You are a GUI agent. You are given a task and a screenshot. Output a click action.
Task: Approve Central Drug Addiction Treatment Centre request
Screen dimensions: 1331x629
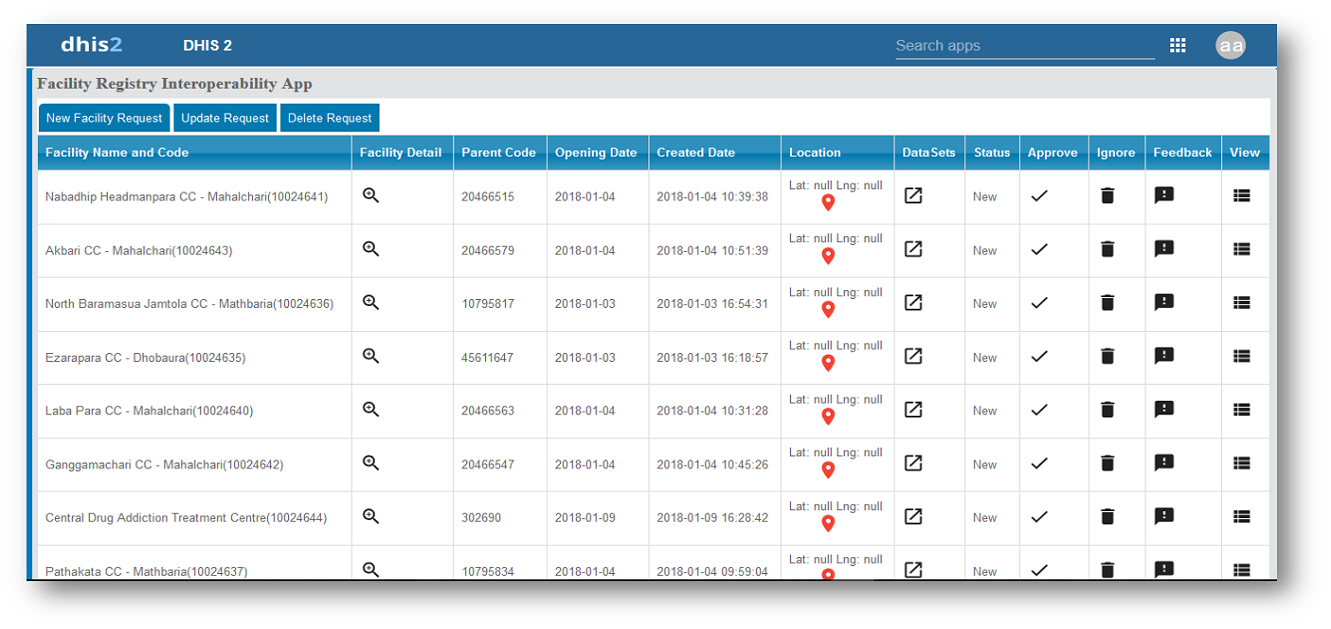(x=1039, y=517)
